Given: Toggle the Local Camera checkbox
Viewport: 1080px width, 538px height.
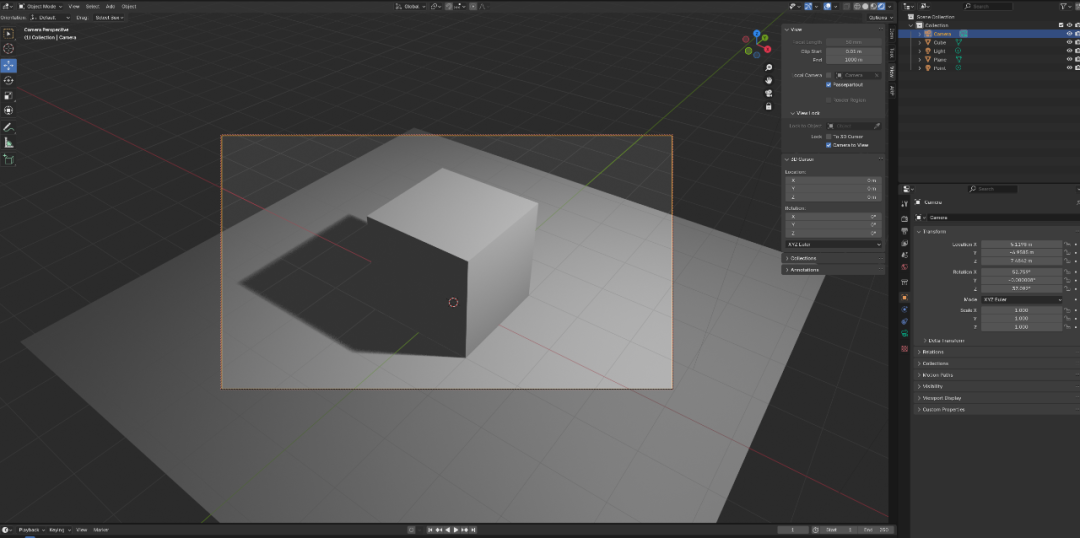Looking at the screenshot, I should [x=829, y=75].
